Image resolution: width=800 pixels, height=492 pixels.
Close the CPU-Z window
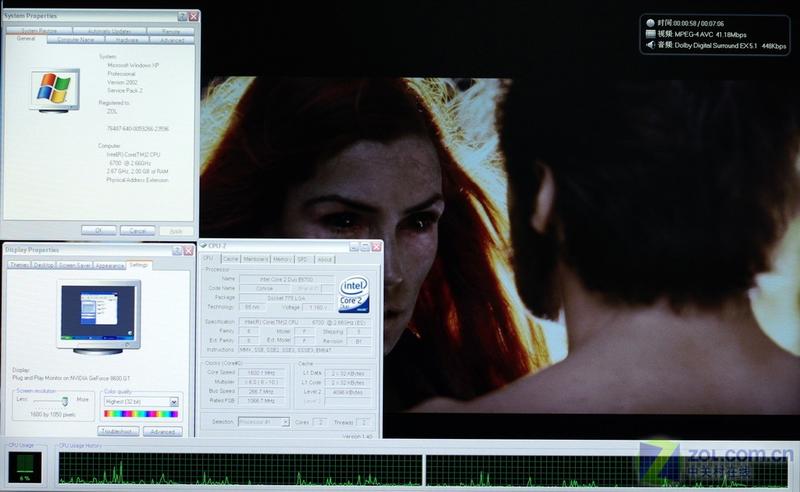377,247
